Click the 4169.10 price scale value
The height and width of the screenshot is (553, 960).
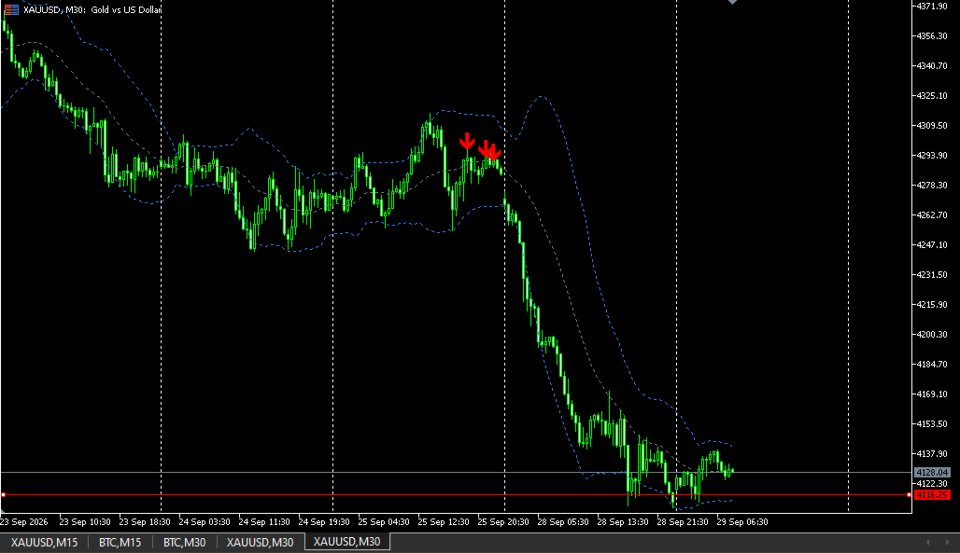click(x=931, y=394)
